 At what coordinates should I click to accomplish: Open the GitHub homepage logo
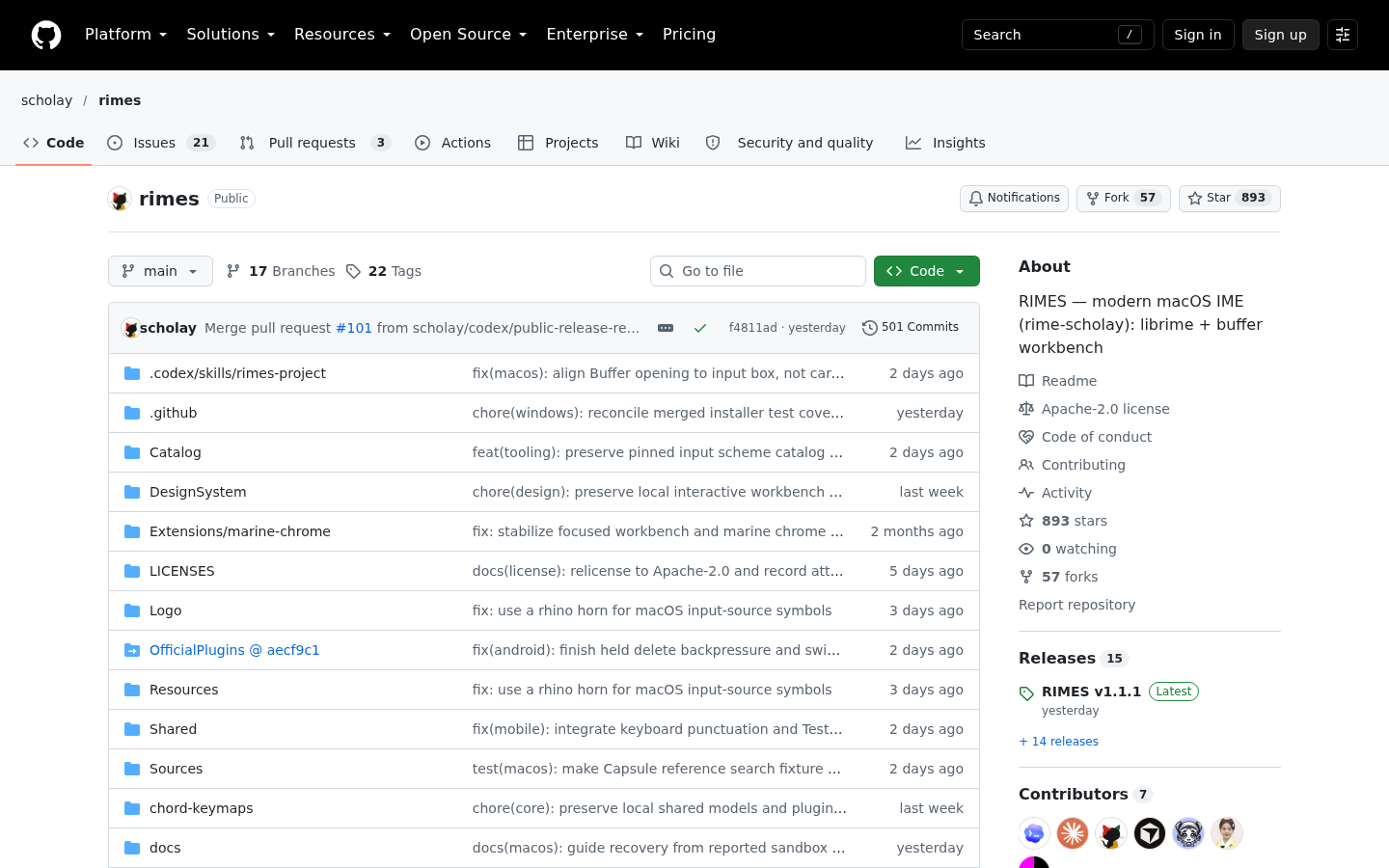coord(46,35)
